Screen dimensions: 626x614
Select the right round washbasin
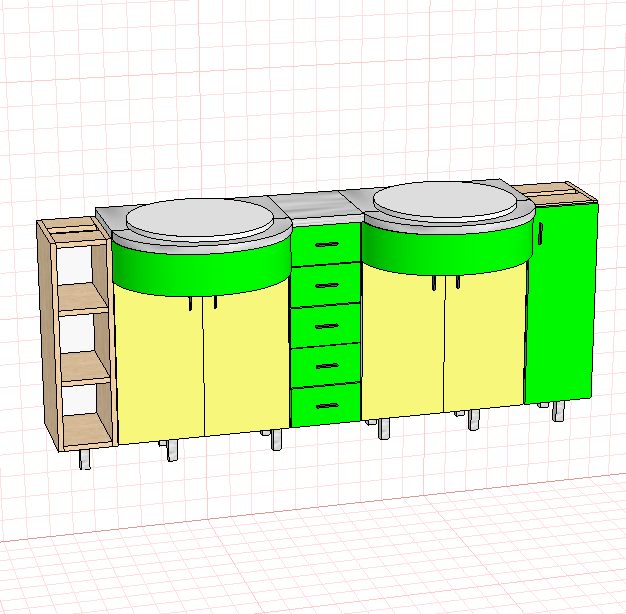446,201
